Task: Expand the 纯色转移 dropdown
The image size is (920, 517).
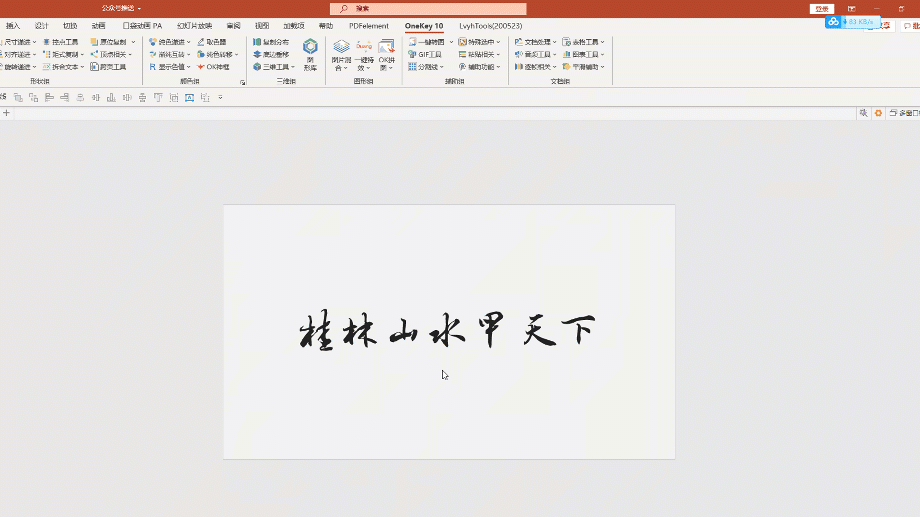Action: (236, 55)
